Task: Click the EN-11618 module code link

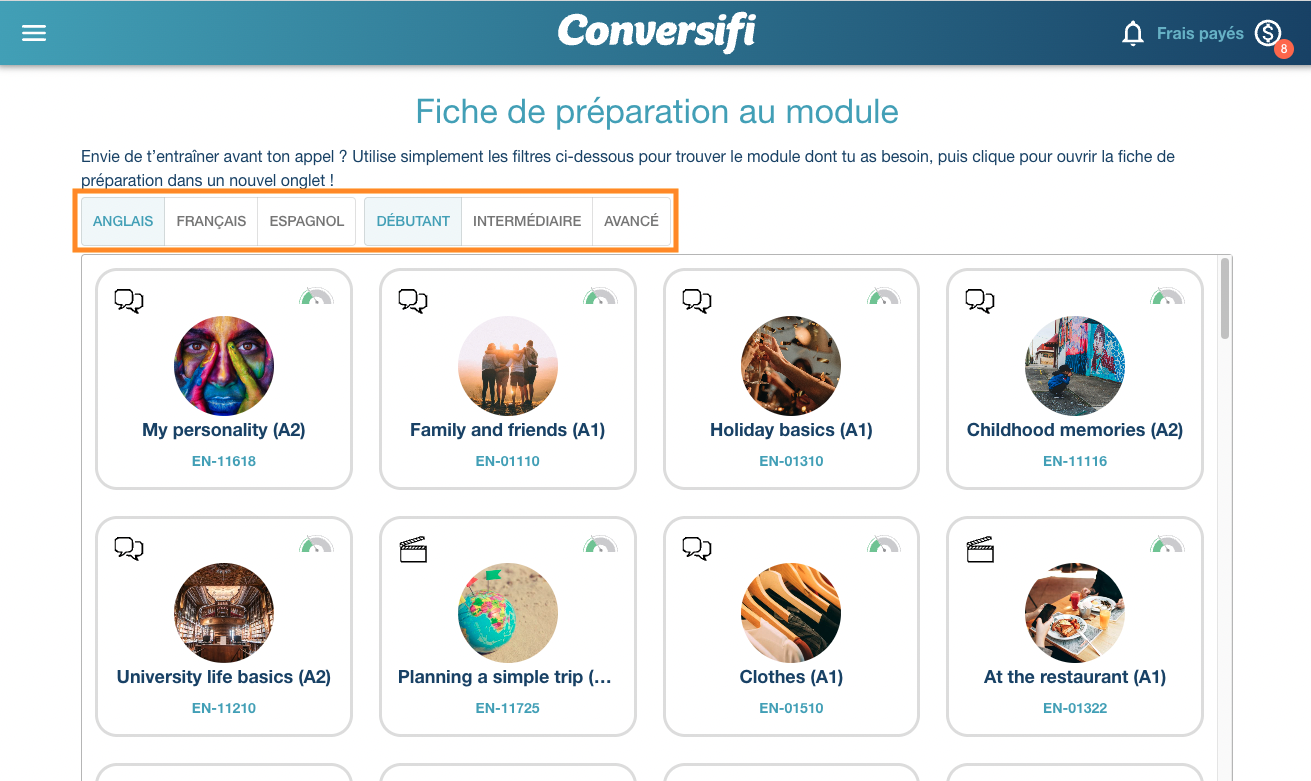Action: [x=223, y=460]
